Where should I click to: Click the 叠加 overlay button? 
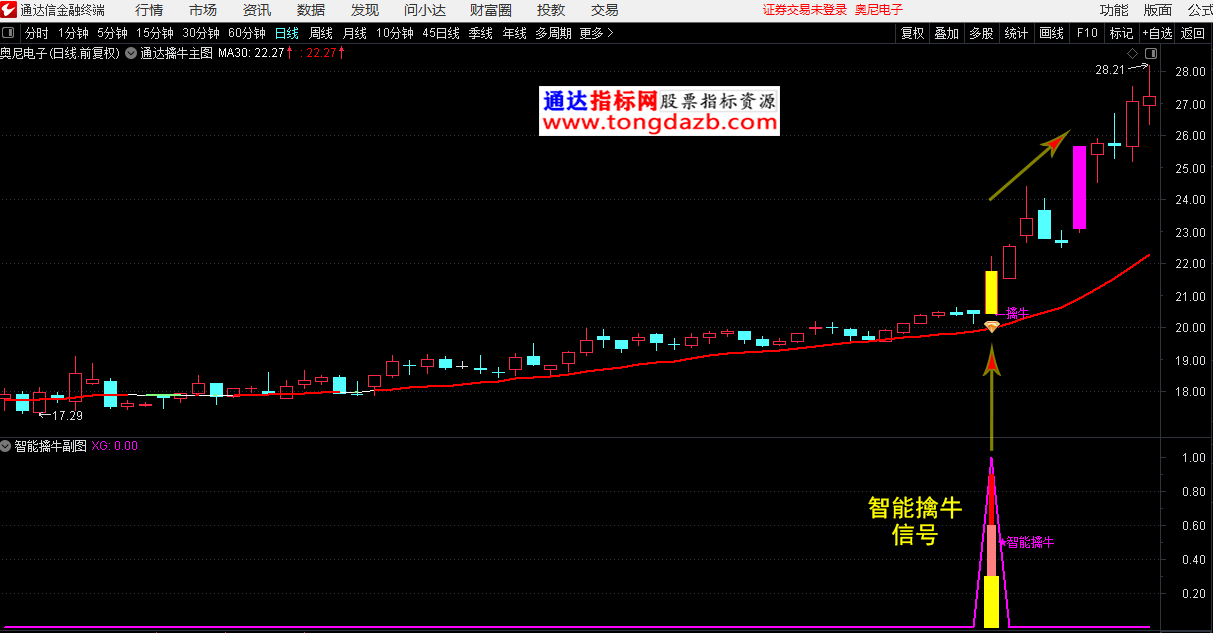946,33
